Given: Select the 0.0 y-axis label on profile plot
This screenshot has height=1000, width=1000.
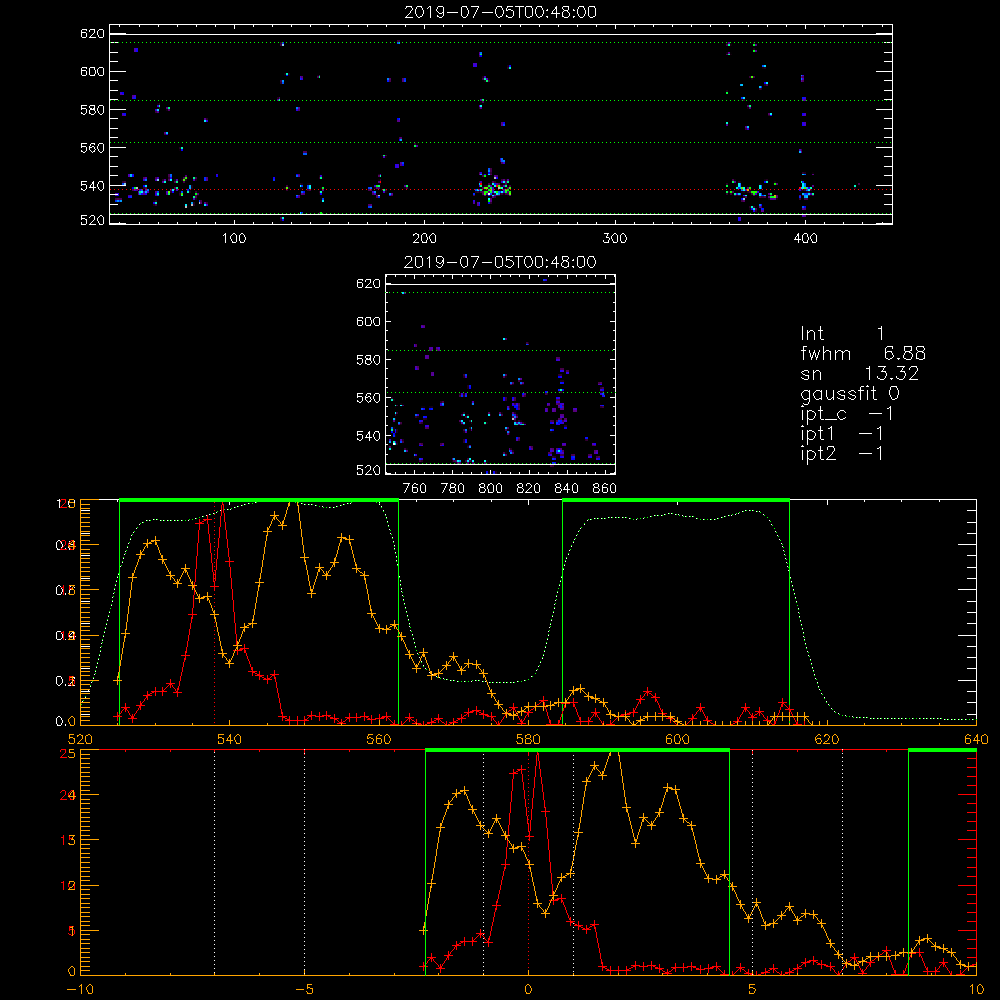Looking at the screenshot, I should tap(66, 721).
